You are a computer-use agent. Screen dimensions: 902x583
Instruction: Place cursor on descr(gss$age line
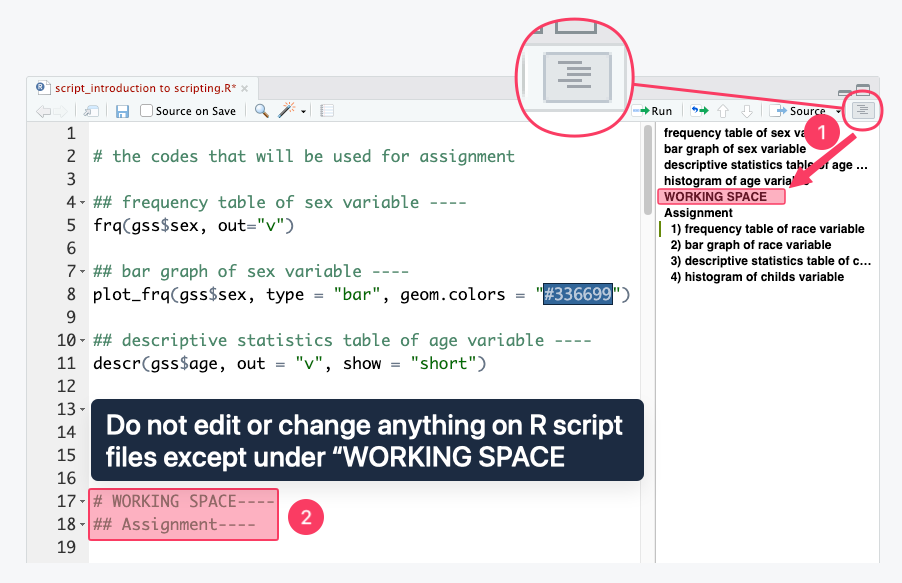(289, 363)
